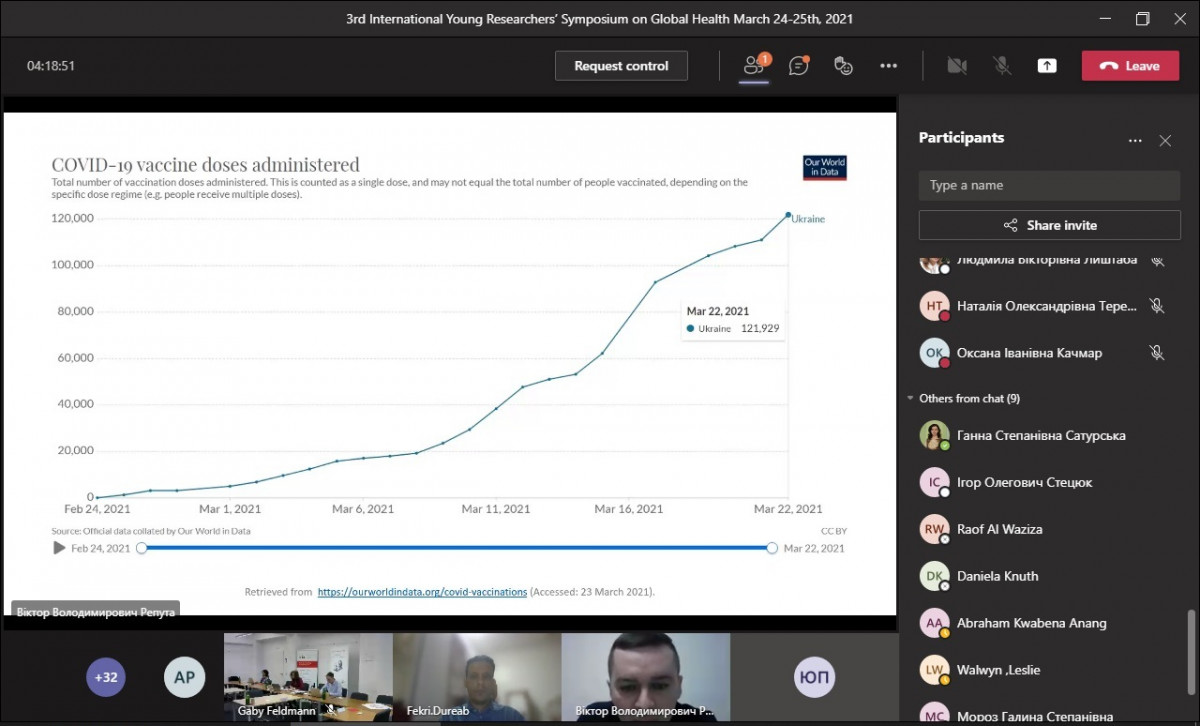Unmute the microphone

(x=1001, y=66)
